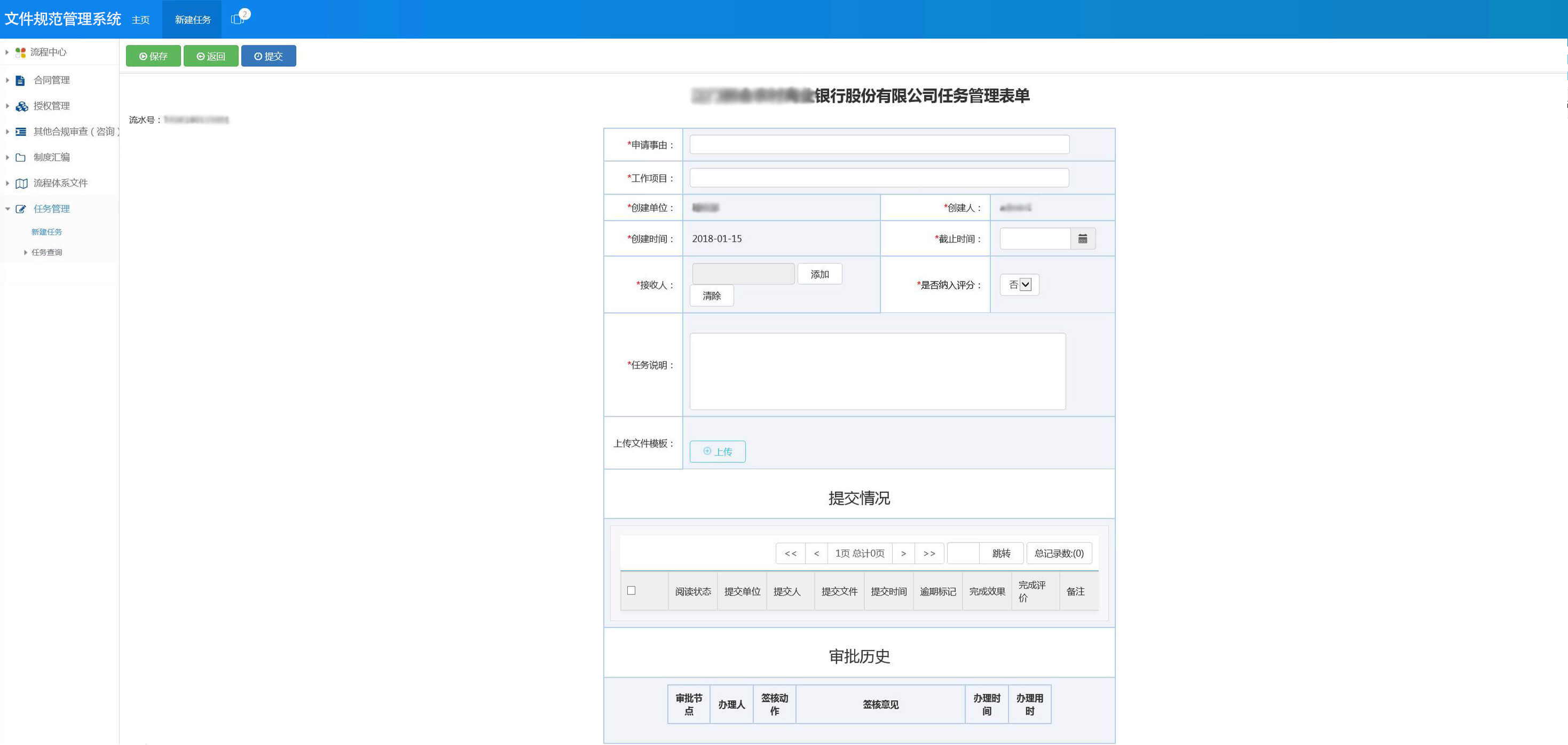This screenshot has width=1568, height=745.
Task: Open the 流程中心 menu item
Action: [49, 52]
